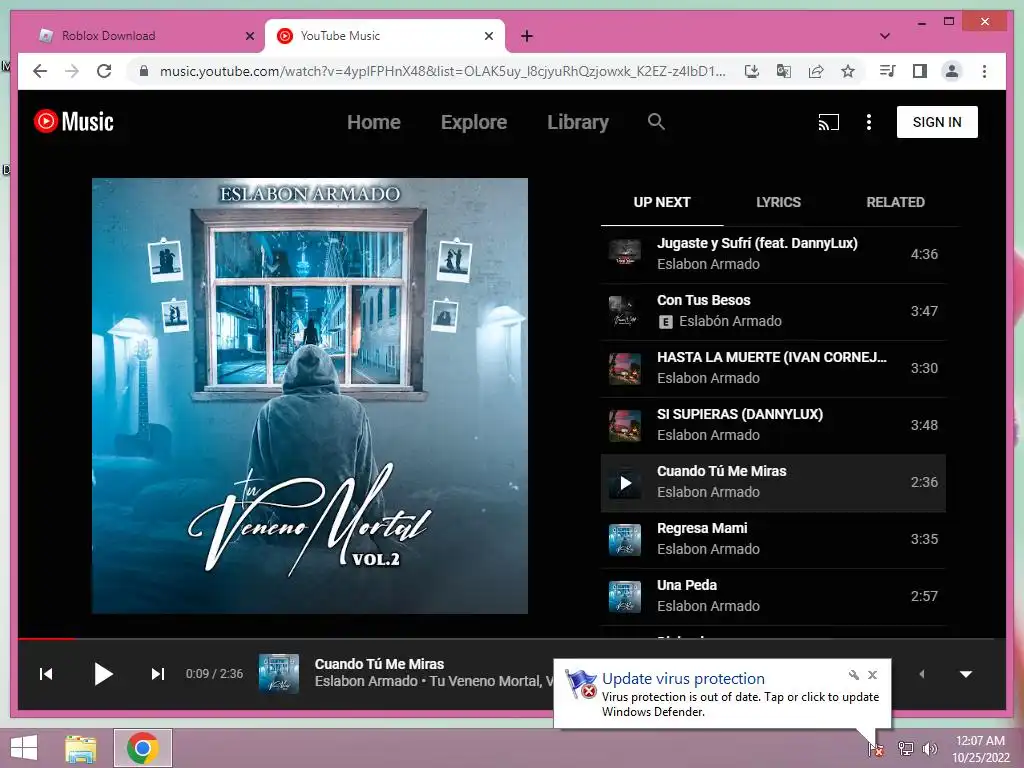Screen dimensions: 1024x768
Task: Click Update virus protection notification title
Action: [x=683, y=679]
